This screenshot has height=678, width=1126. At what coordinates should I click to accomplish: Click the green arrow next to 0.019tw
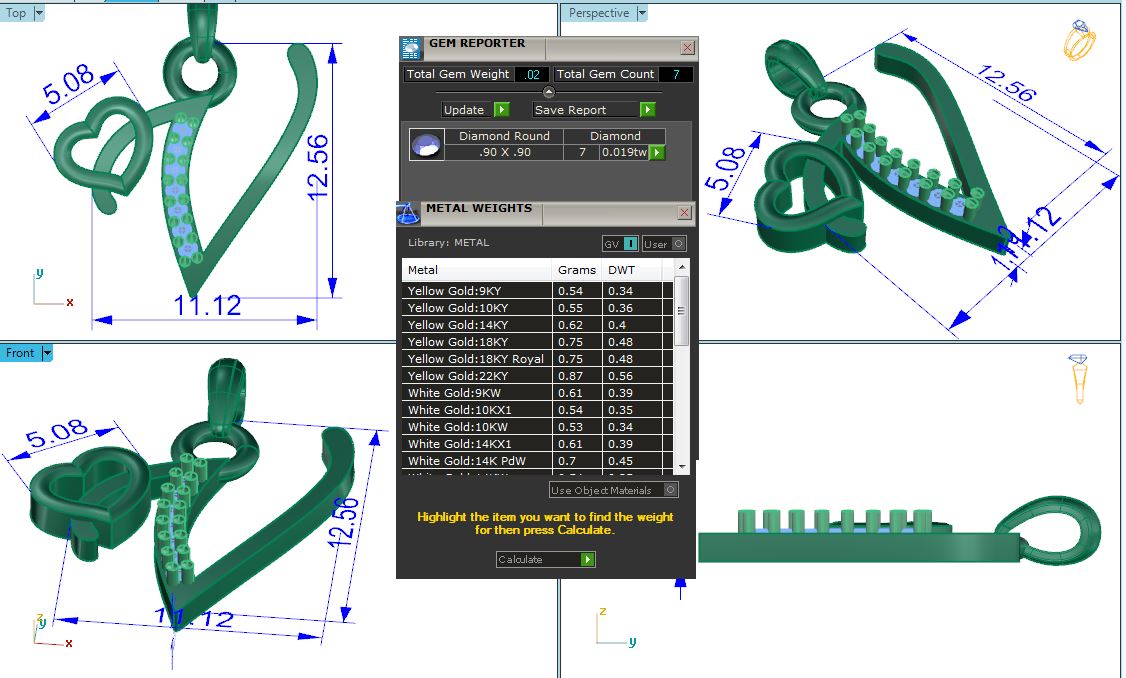pyautogui.click(x=657, y=153)
